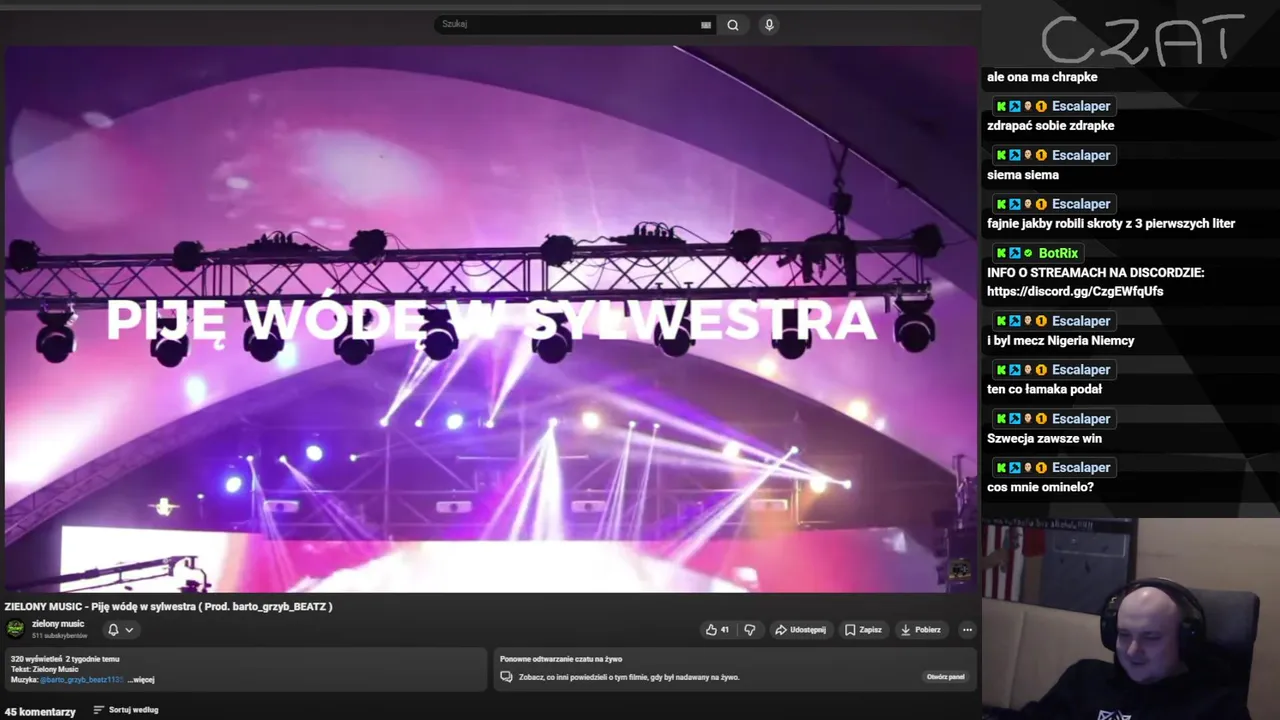Click chat message 'cos mnie ominelo?'
Viewport: 1280px width, 720px height.
tap(1040, 488)
